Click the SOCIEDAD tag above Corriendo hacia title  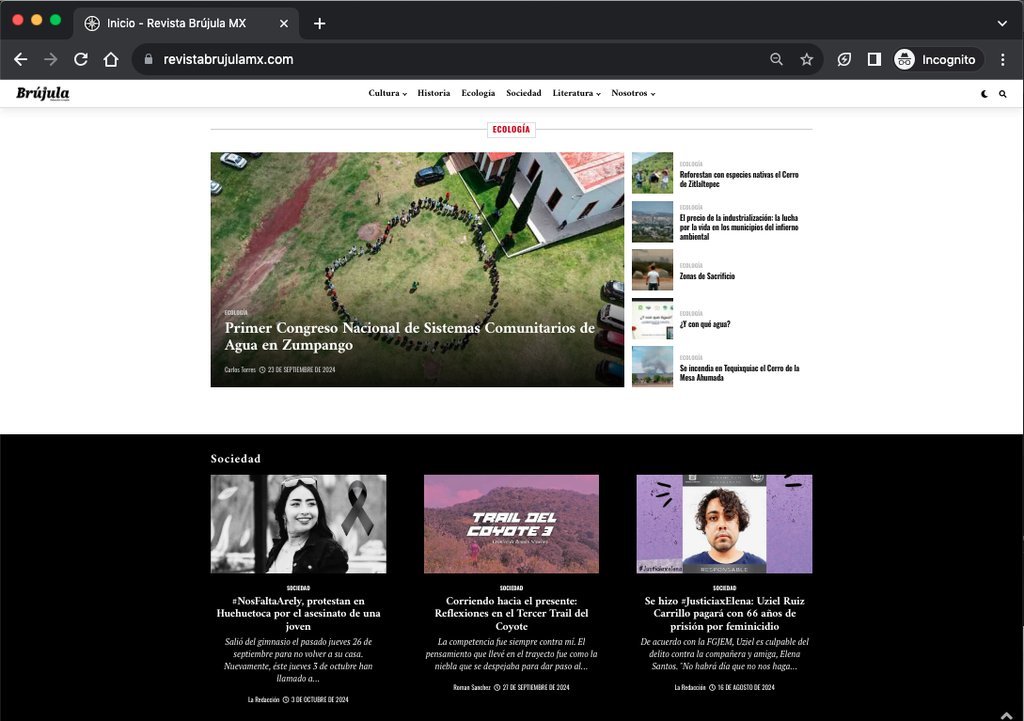pos(511,588)
